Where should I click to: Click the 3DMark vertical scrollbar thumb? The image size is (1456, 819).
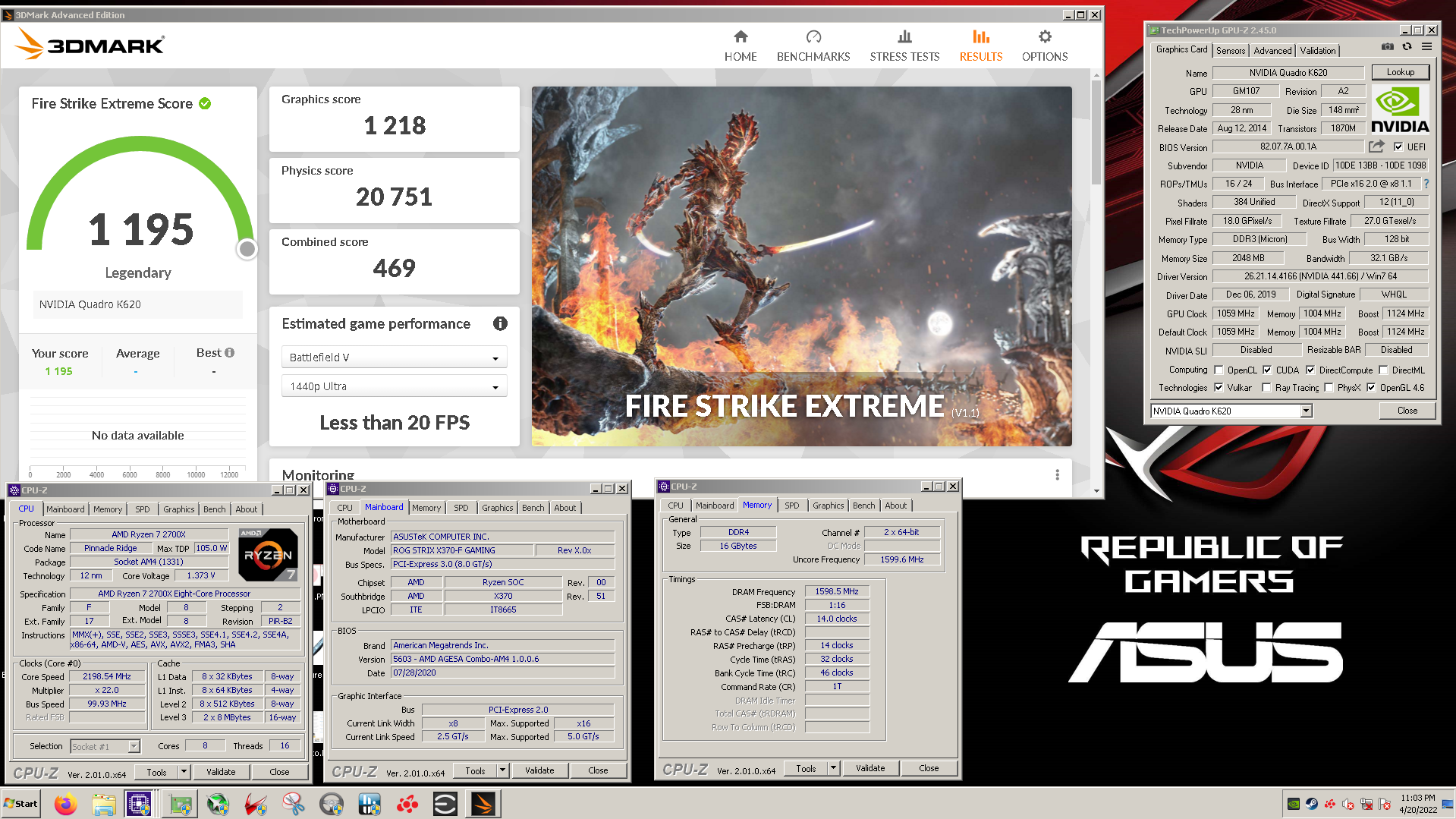1096,131
